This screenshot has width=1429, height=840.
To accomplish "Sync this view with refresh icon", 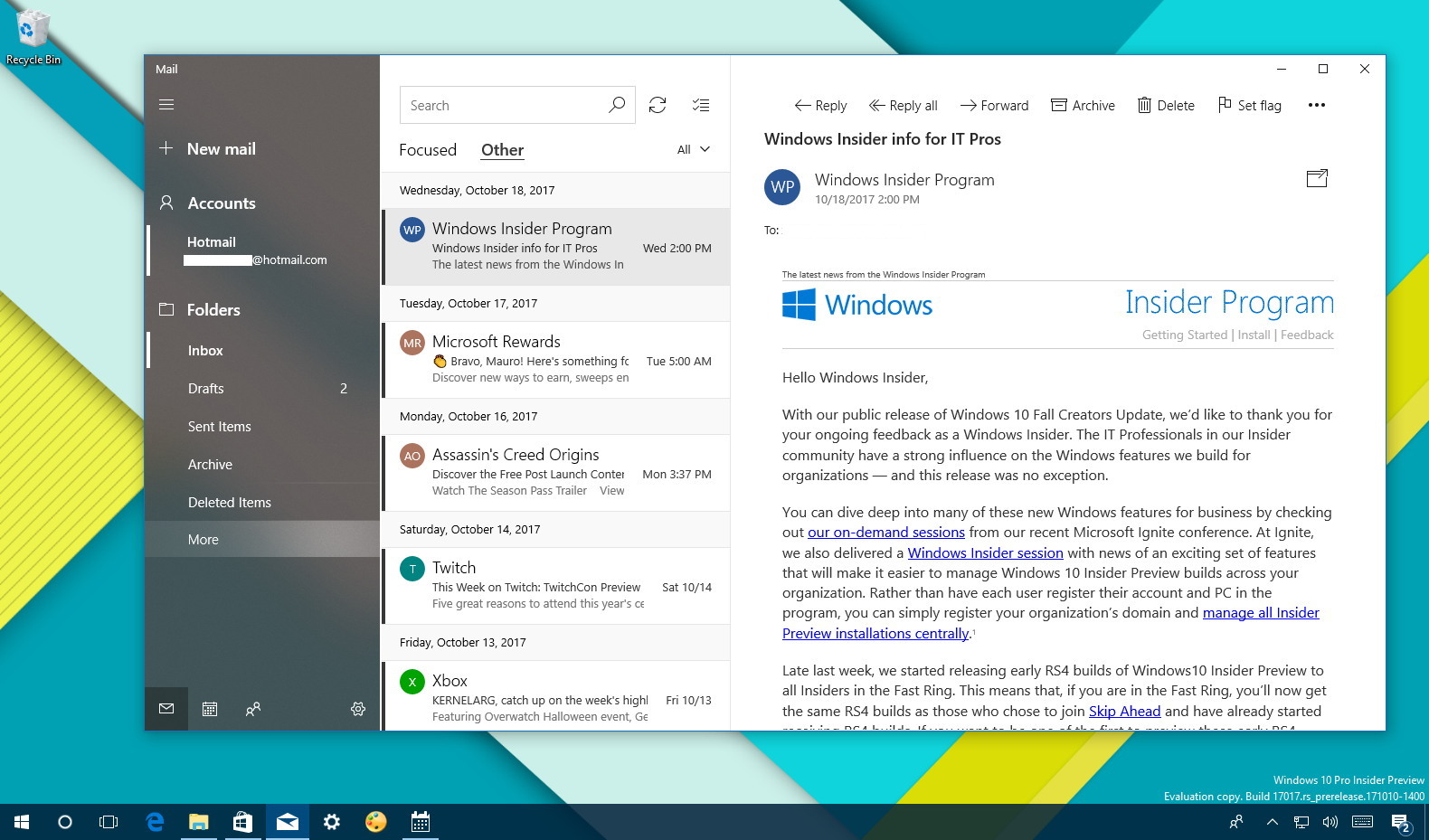I will 658,106.
